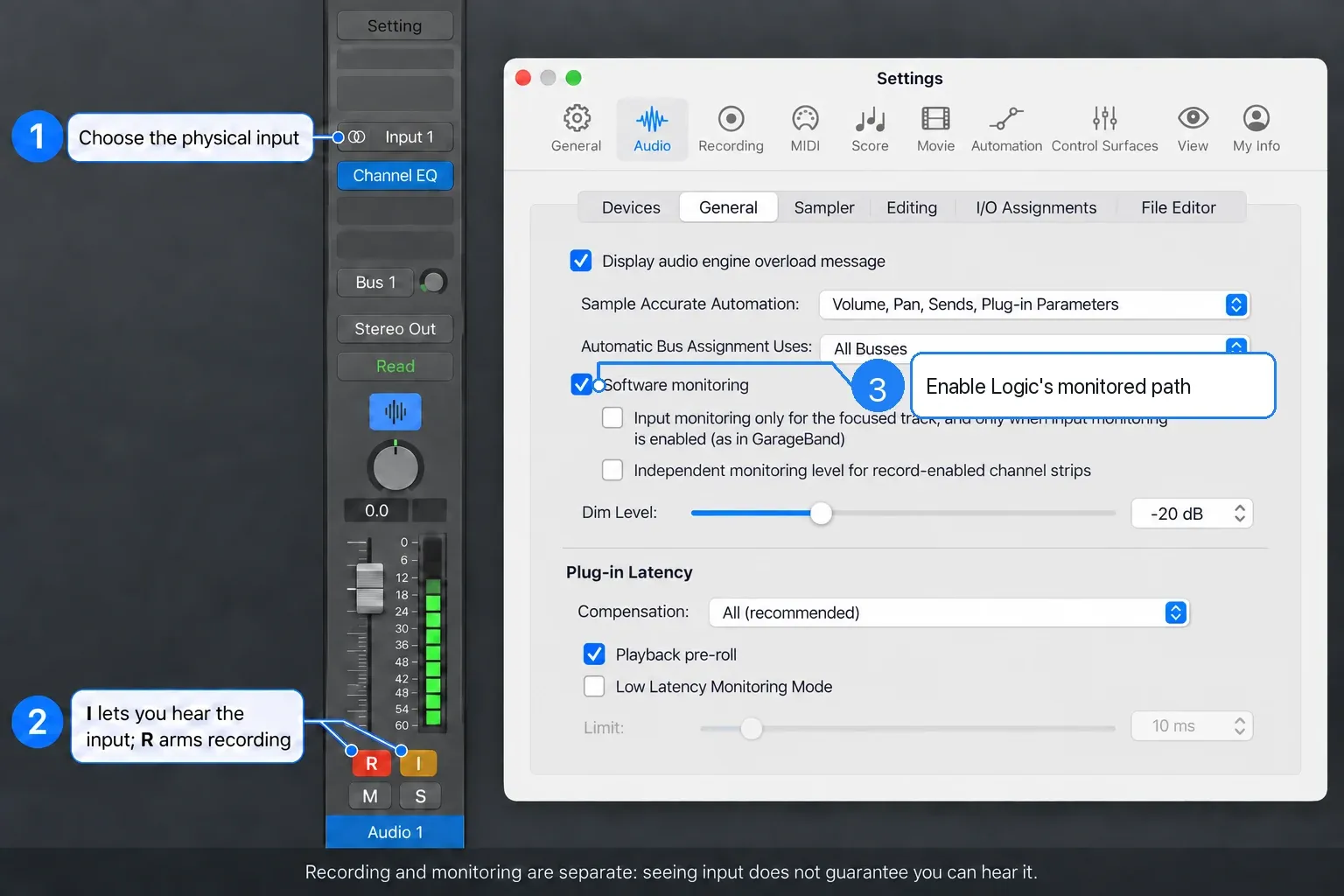The height and width of the screenshot is (896, 1344).
Task: Arm recording with the red R button
Action: 371,764
